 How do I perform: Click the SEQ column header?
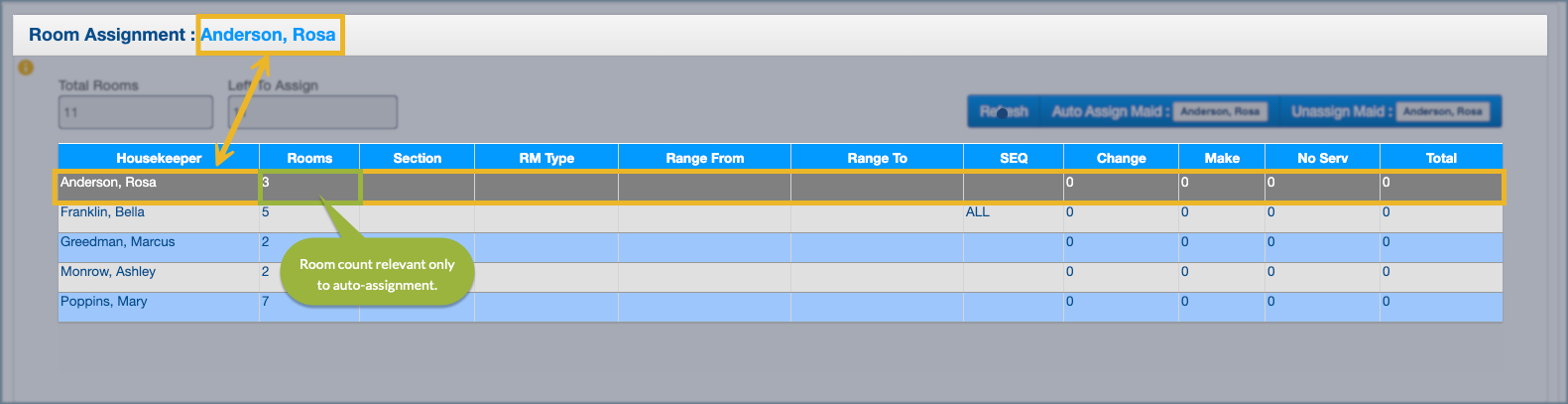click(x=1014, y=158)
